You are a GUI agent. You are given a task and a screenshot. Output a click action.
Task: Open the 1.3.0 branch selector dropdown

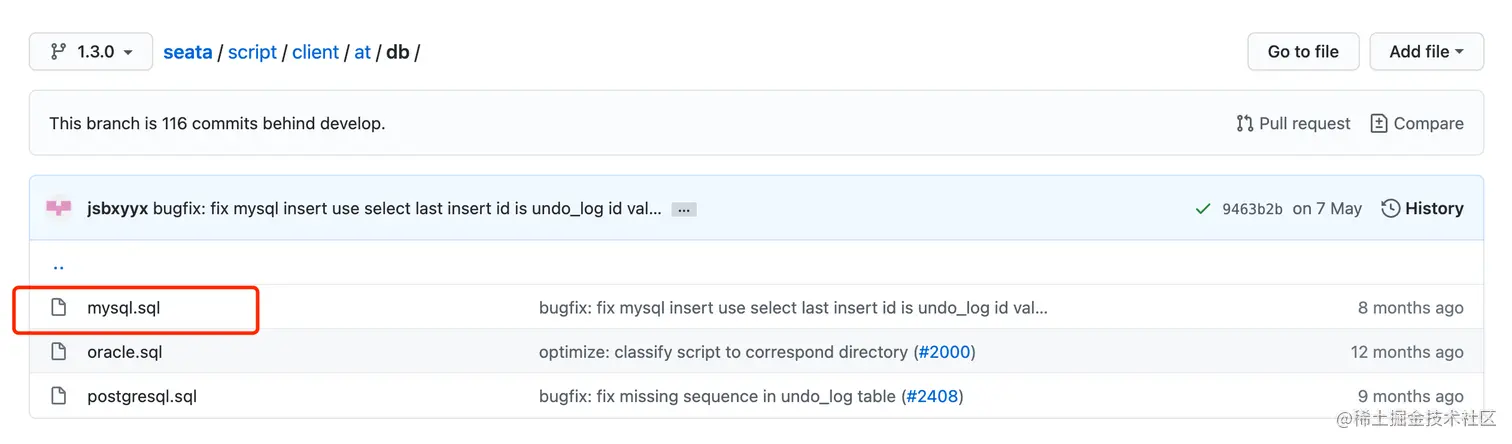pyautogui.click(x=91, y=52)
